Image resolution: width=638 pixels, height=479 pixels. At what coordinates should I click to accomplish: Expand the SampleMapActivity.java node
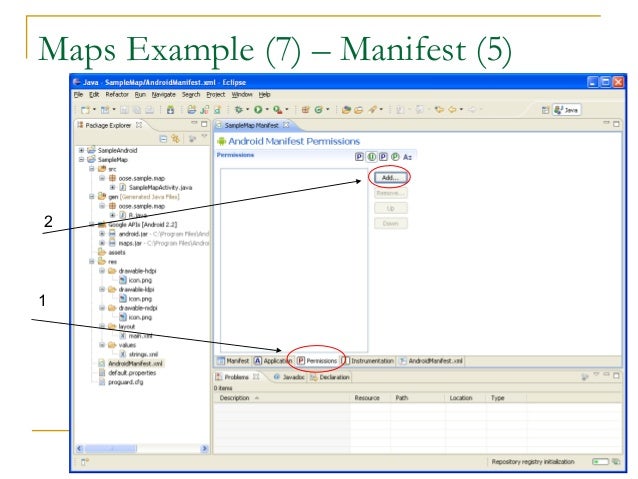pyautogui.click(x=112, y=187)
